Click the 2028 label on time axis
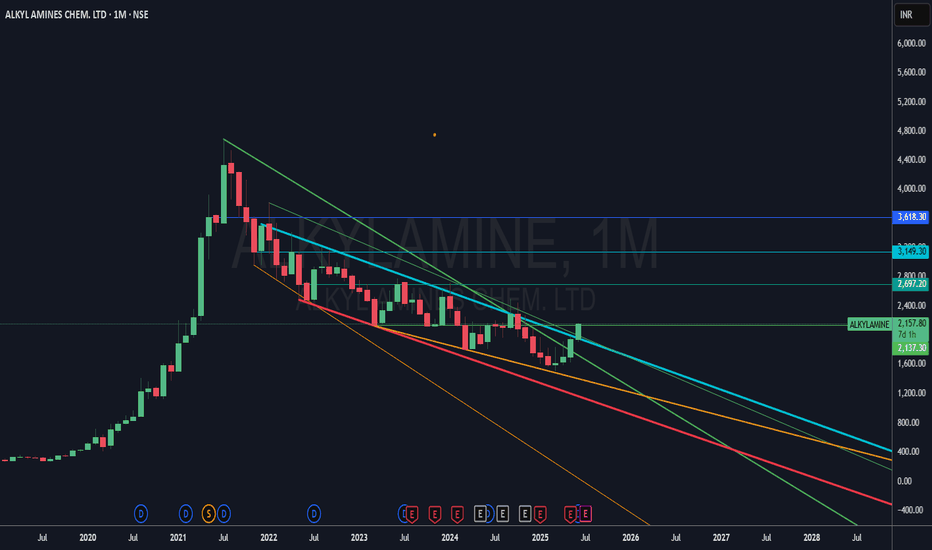Viewport: 932px width, 550px height. pyautogui.click(x=811, y=538)
